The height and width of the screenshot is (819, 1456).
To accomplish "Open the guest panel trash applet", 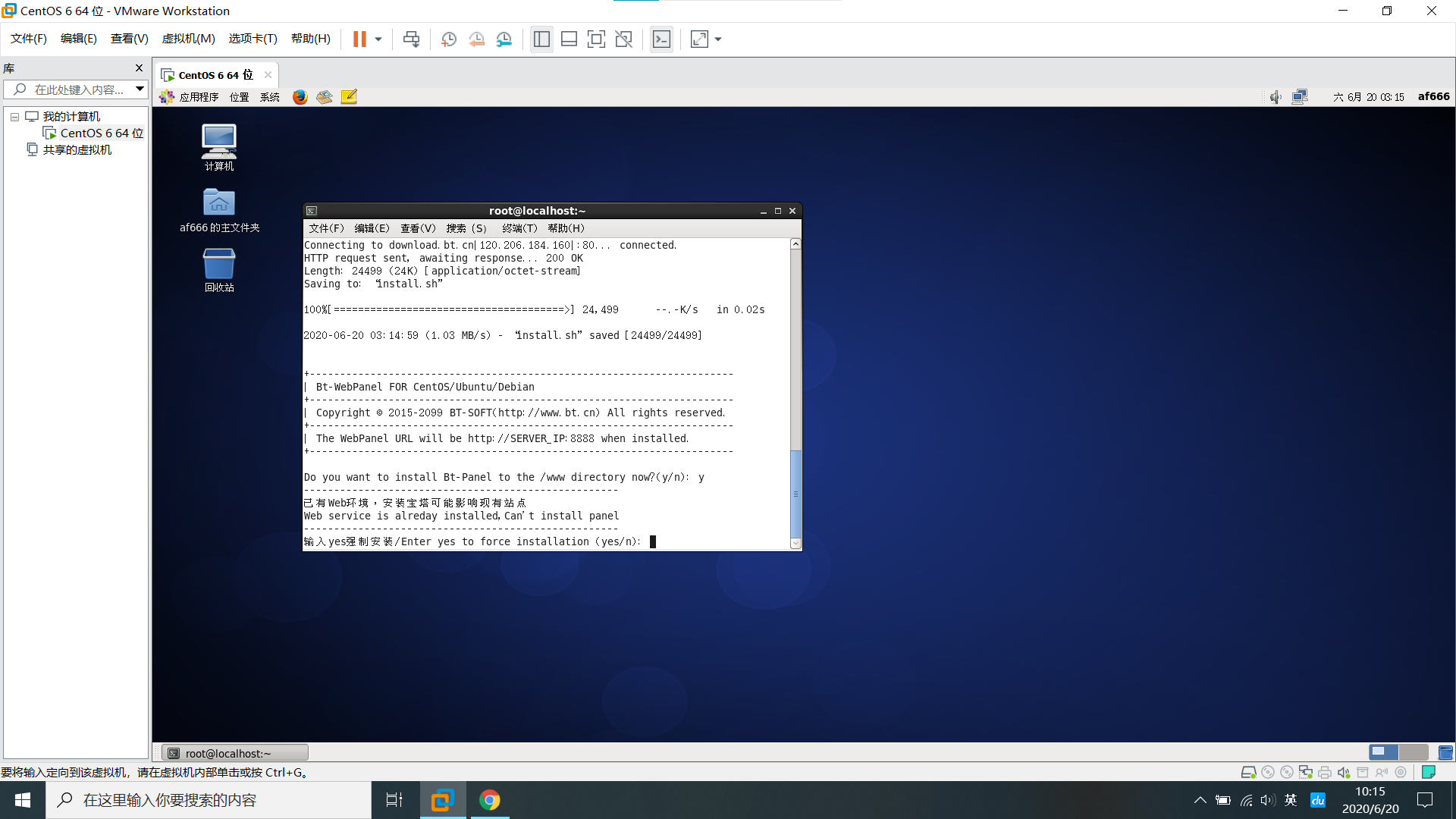I will click(x=1445, y=752).
